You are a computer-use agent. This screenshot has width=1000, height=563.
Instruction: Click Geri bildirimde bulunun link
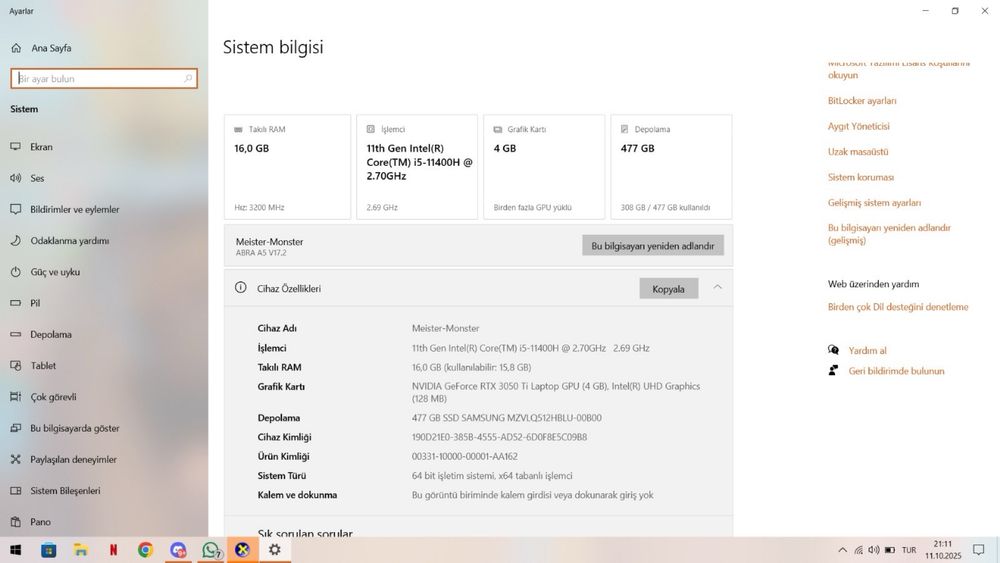(x=896, y=371)
